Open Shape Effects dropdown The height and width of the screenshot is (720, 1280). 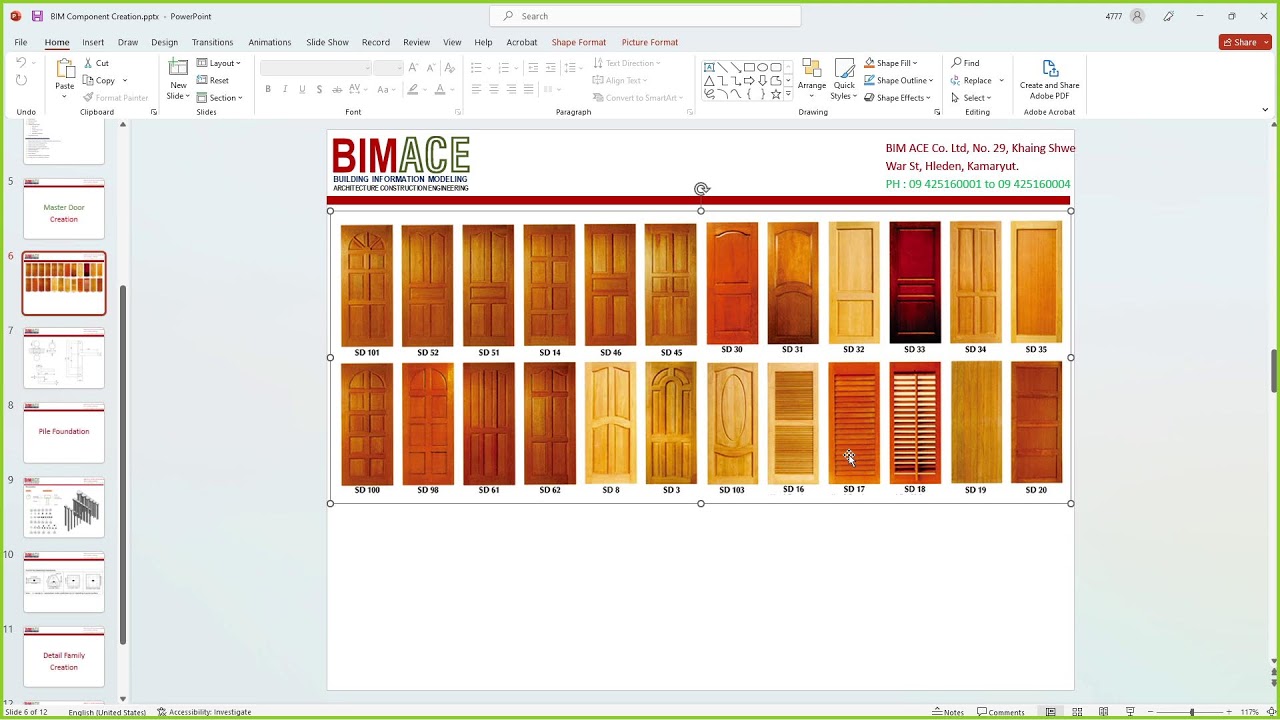coord(897,98)
